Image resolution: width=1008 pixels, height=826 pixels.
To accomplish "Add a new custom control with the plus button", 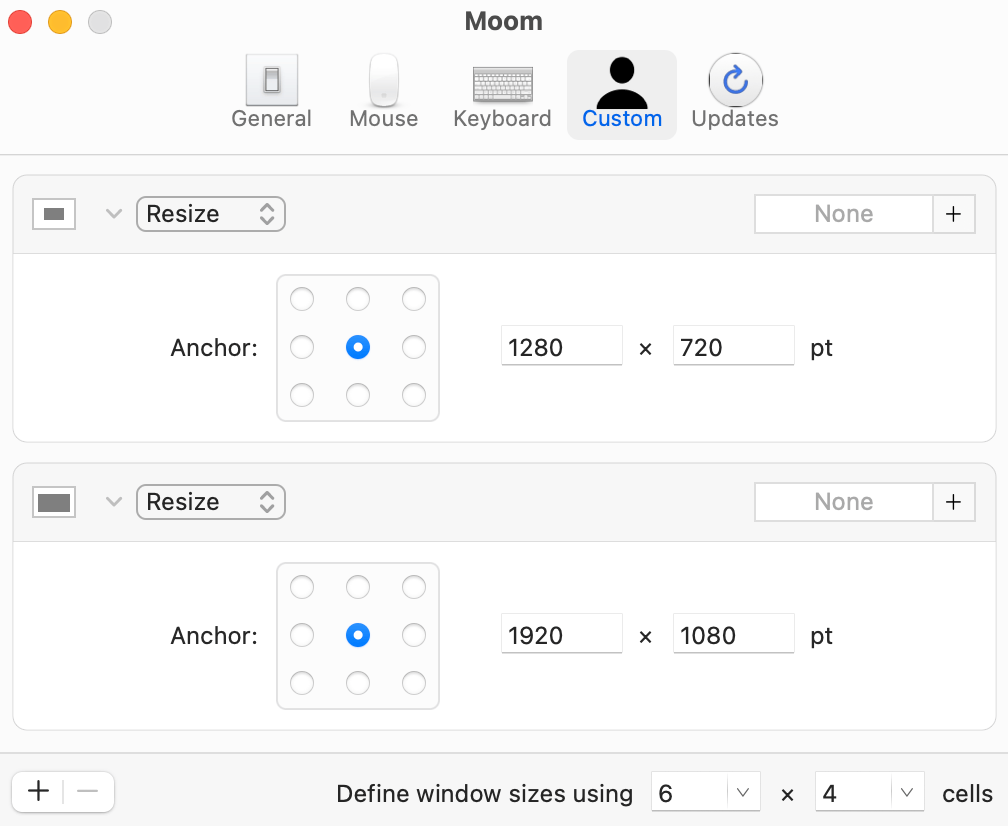I will 39,791.
